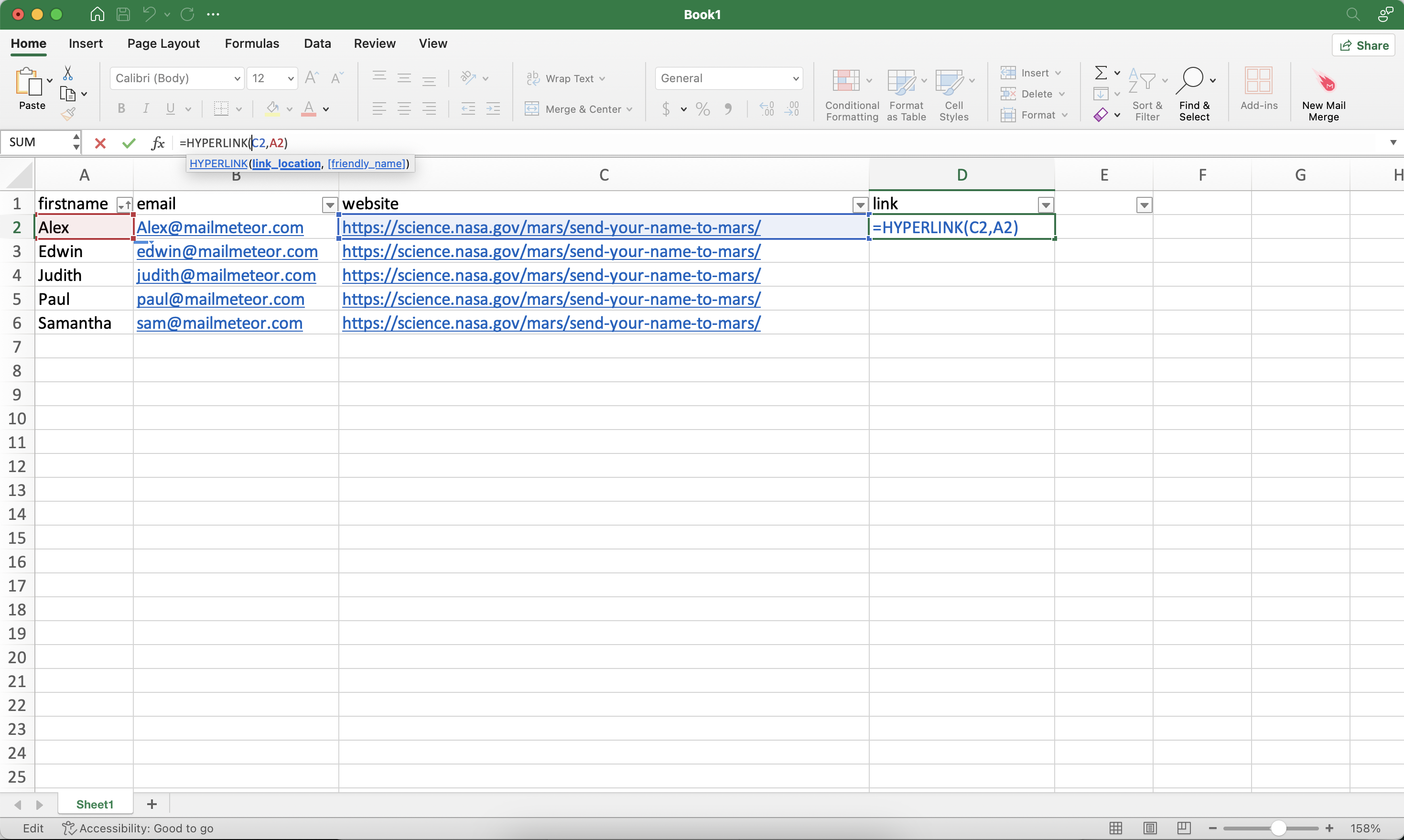Screen dimensions: 1404x840
Task: Click the Alex@mailmeteor.com email link
Action: [x=220, y=227]
